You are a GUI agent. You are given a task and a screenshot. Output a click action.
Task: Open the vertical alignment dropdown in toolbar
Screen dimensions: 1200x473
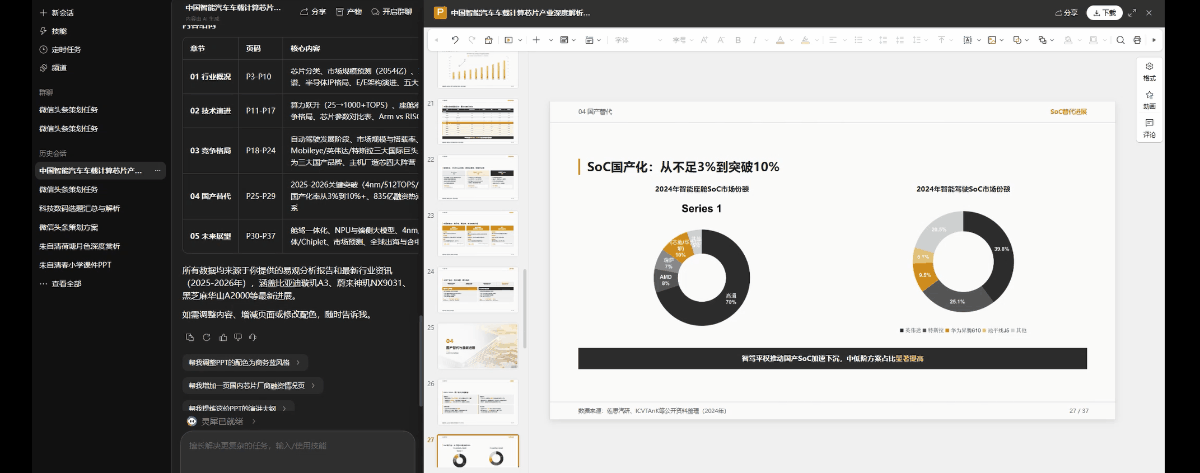tap(944, 40)
